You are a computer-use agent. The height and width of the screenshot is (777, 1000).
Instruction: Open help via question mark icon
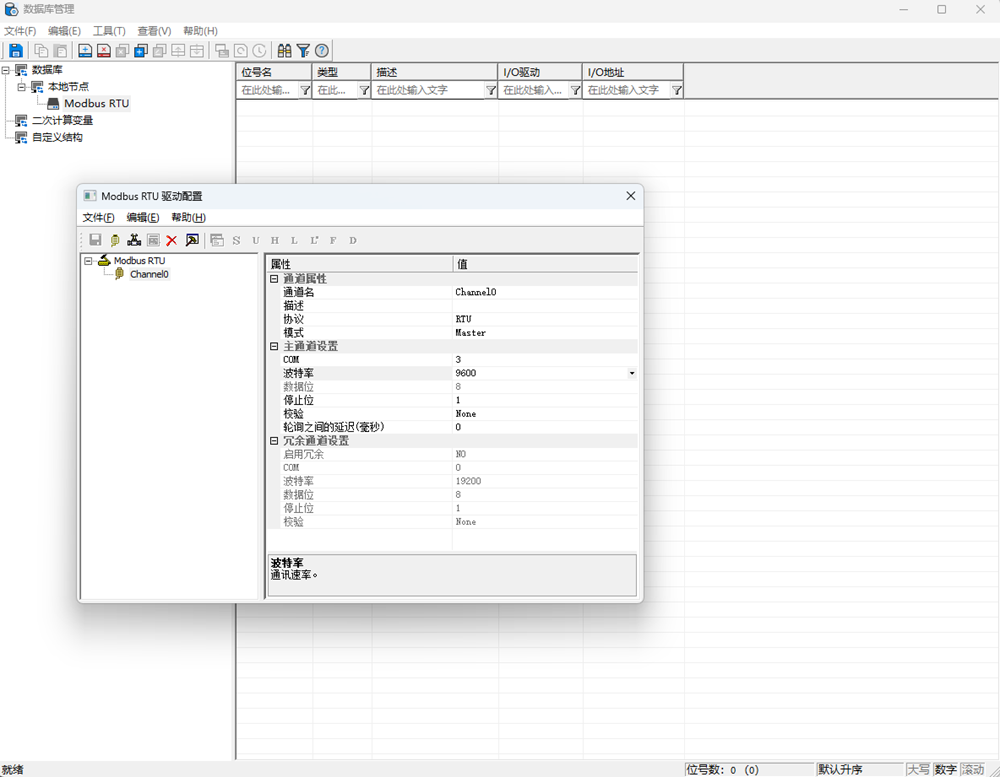pyautogui.click(x=322, y=50)
